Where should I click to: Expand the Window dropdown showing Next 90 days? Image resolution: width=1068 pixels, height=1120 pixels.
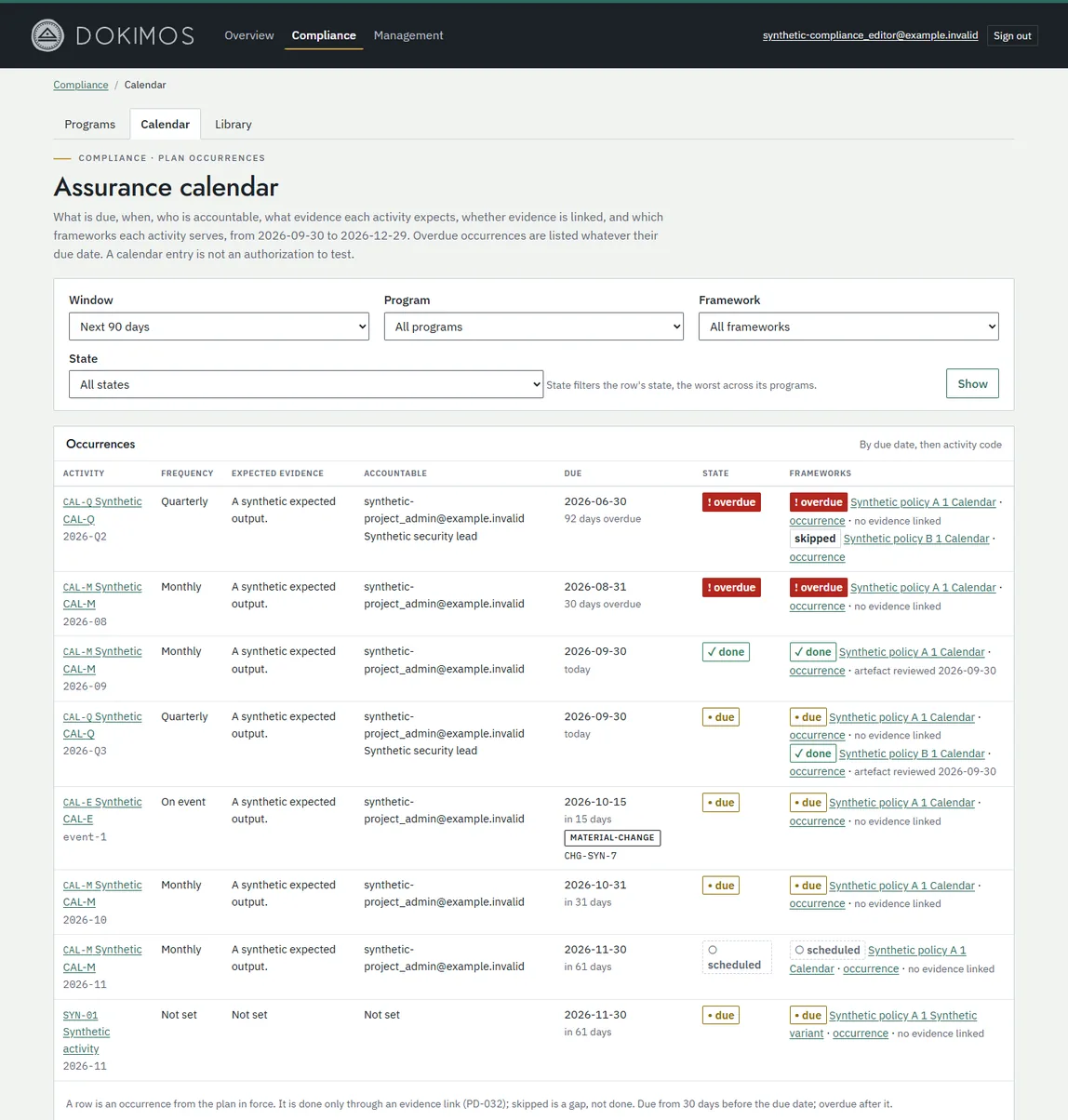(219, 327)
